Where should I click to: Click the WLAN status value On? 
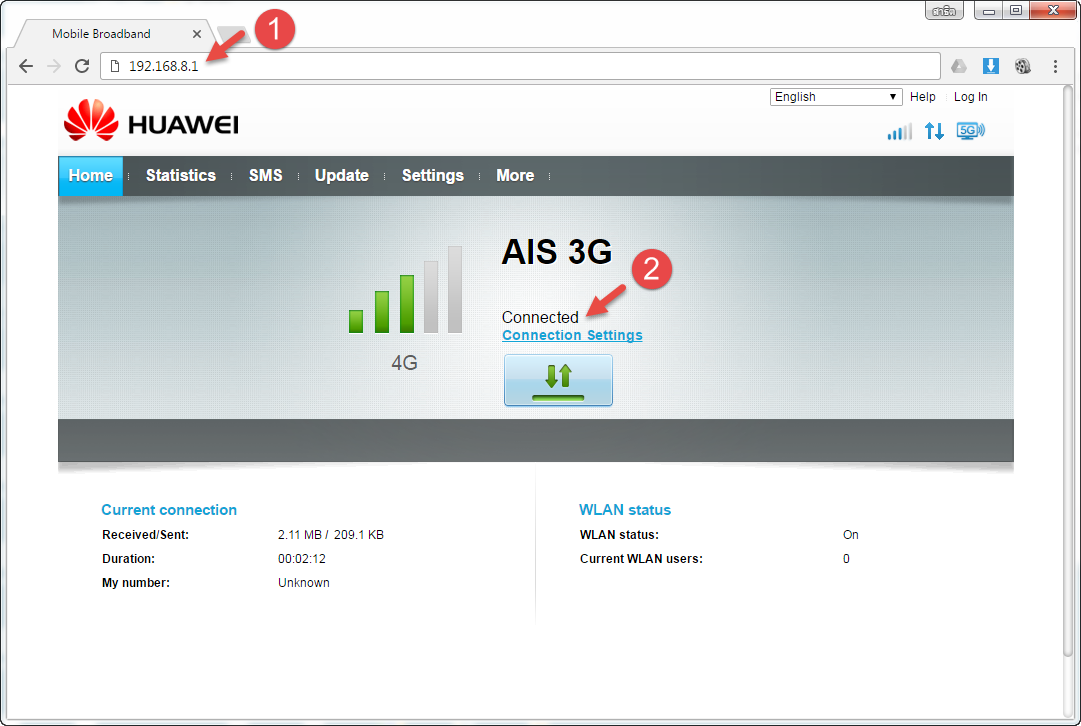tap(851, 535)
